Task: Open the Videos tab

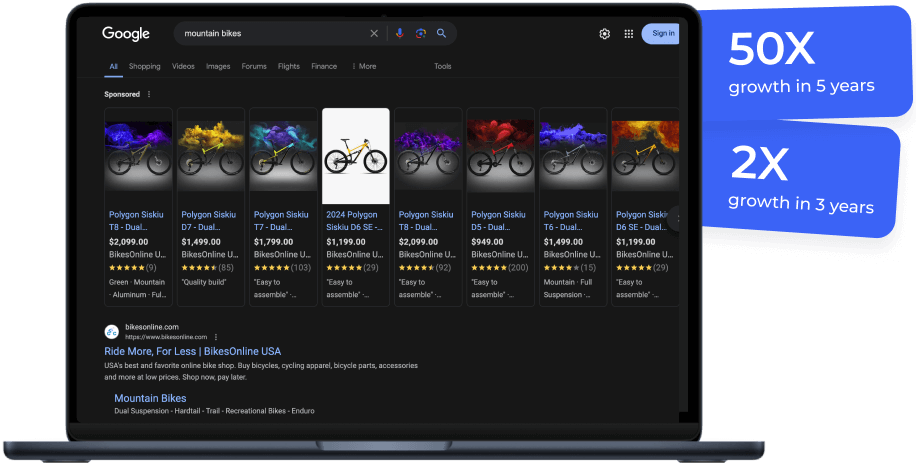Action: pyautogui.click(x=183, y=66)
